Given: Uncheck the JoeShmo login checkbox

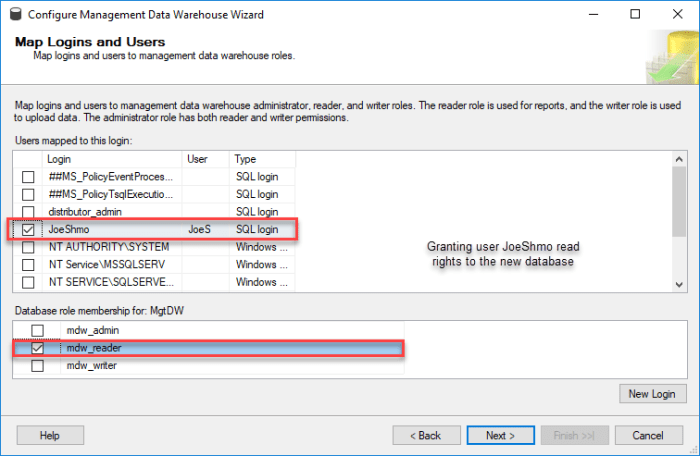Looking at the screenshot, I should (x=28, y=229).
